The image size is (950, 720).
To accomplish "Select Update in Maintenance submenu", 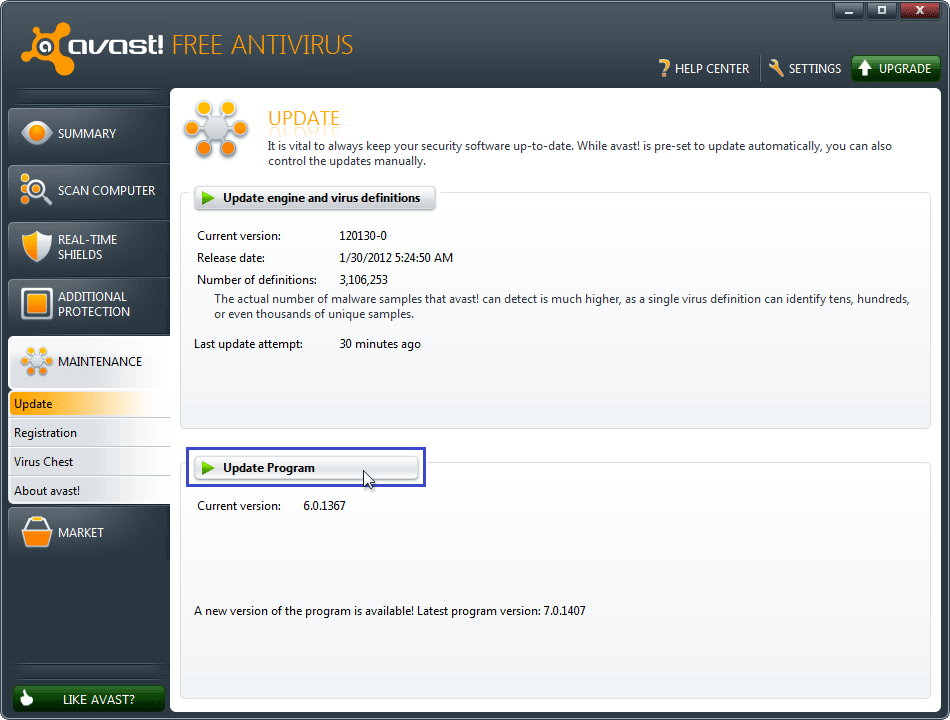I will point(89,404).
